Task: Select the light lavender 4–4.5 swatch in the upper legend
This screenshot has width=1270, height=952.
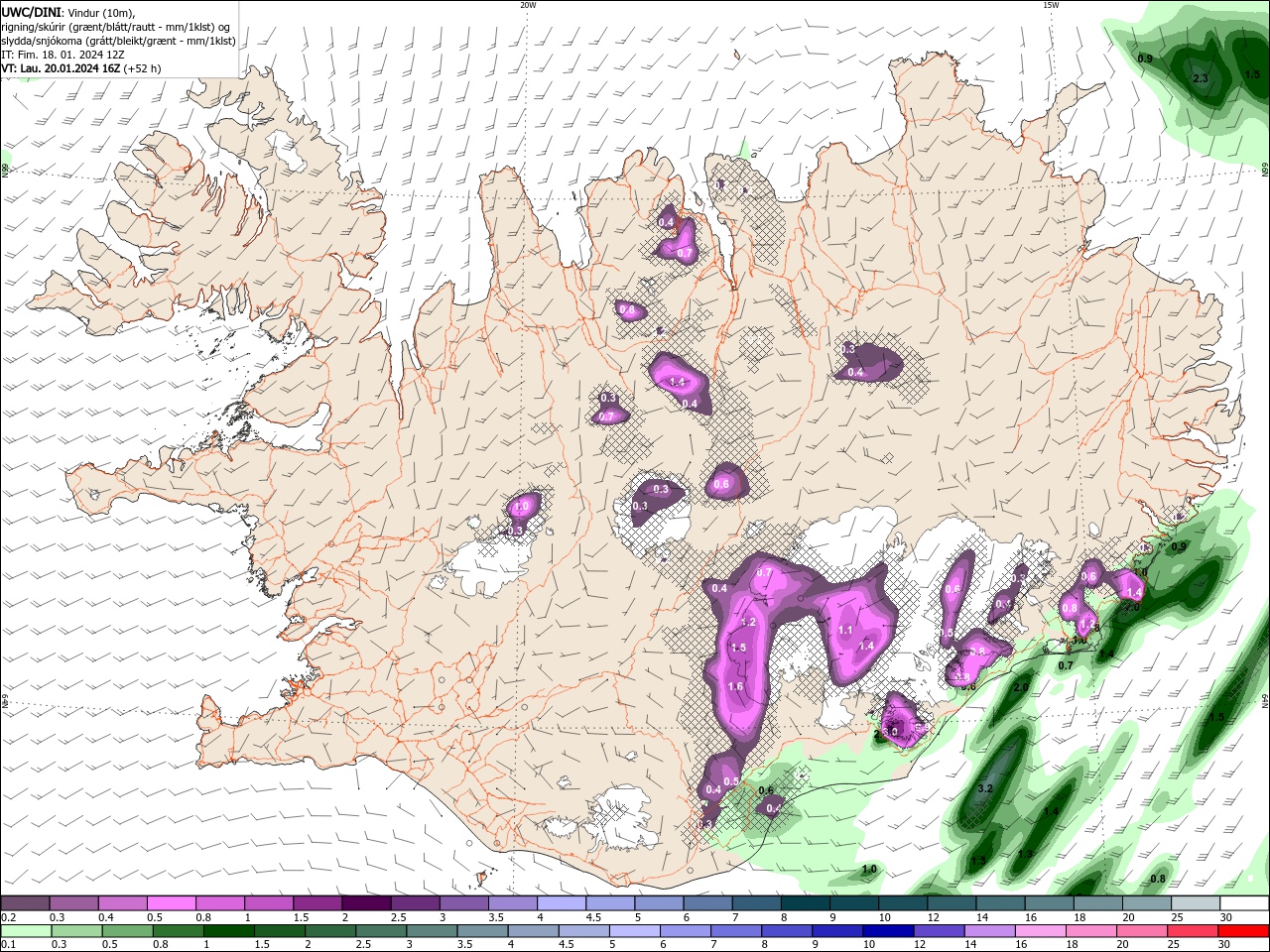Action: (562, 903)
